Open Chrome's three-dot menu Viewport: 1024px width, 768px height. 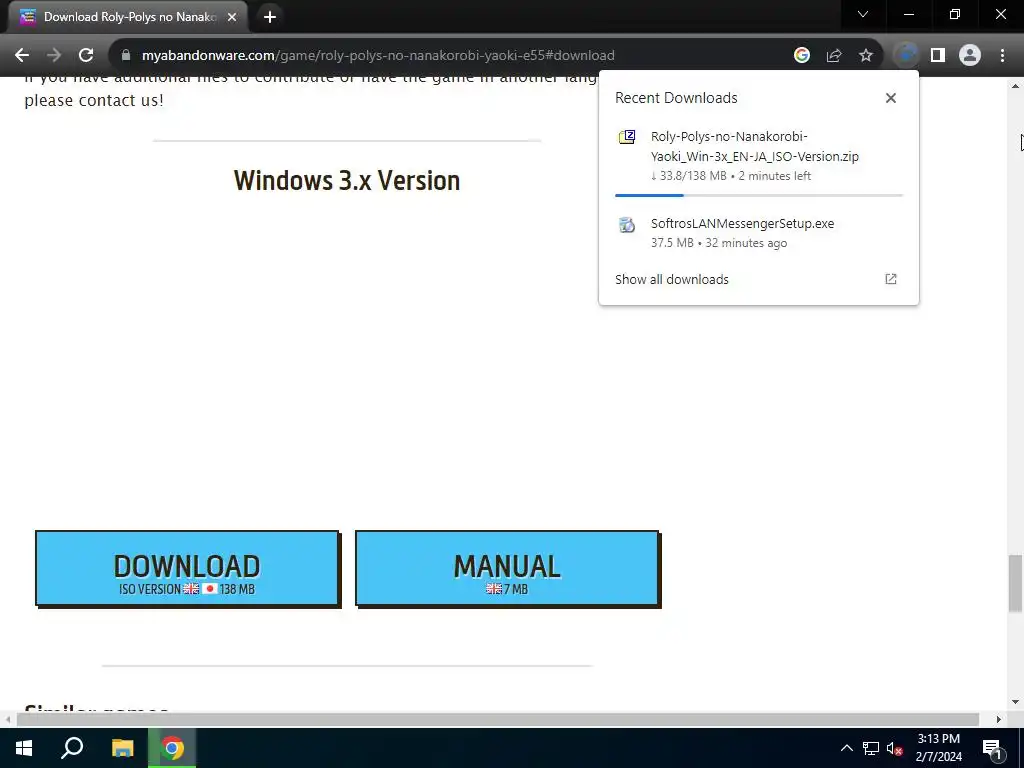click(1002, 56)
